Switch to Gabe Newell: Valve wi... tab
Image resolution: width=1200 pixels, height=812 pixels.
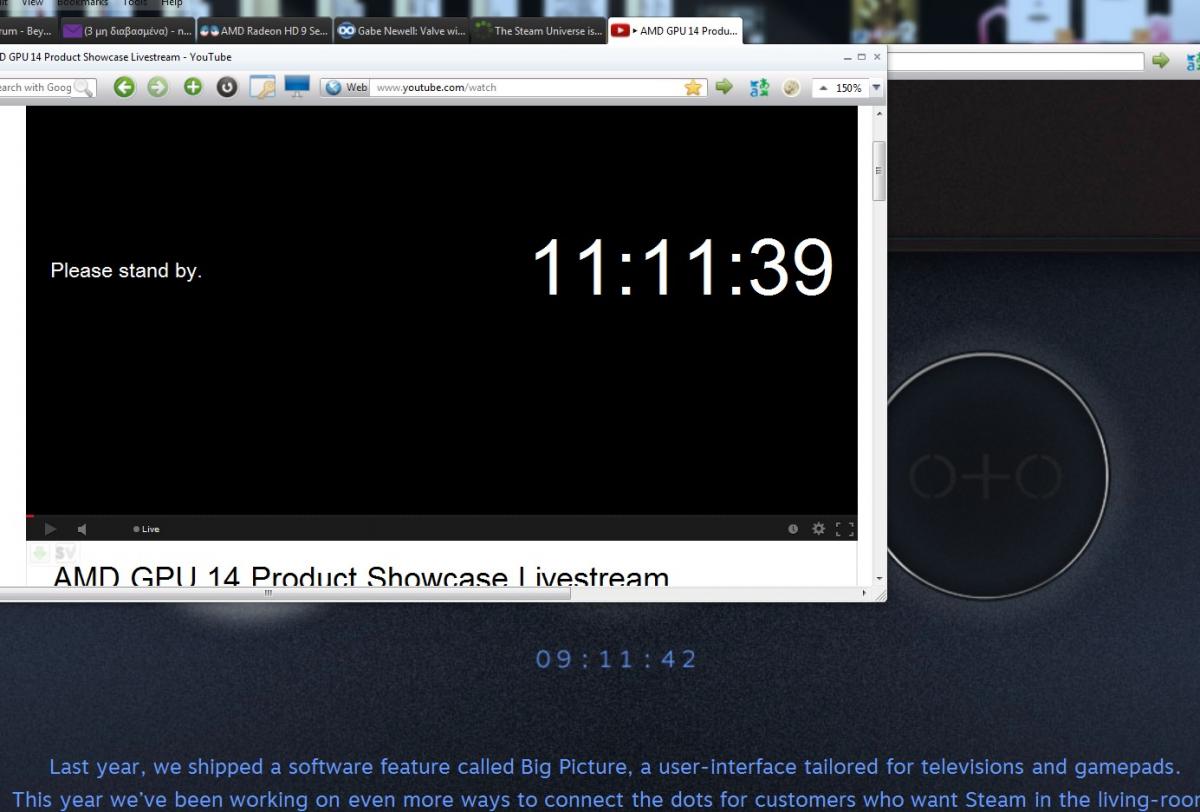(x=401, y=30)
